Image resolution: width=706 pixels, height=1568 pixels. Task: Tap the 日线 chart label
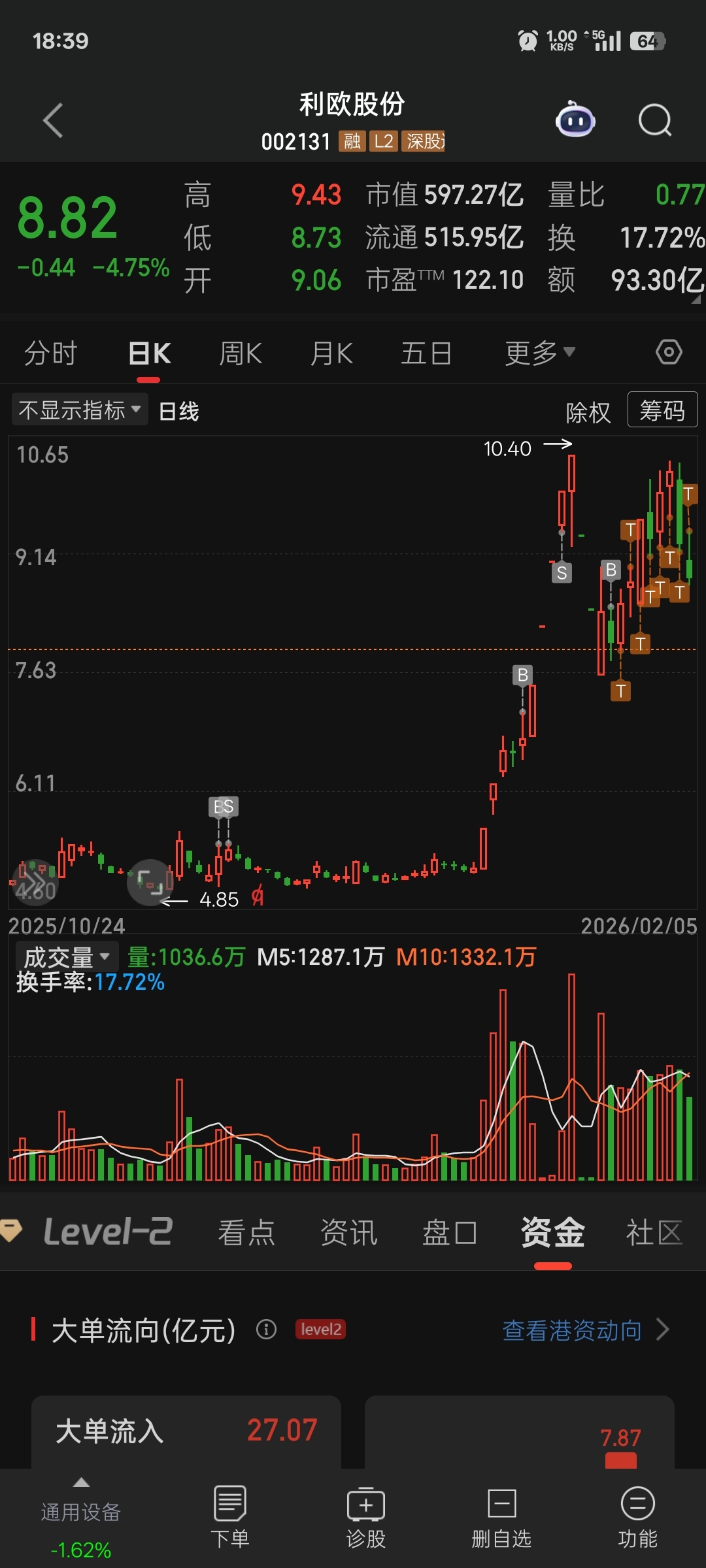tap(178, 411)
